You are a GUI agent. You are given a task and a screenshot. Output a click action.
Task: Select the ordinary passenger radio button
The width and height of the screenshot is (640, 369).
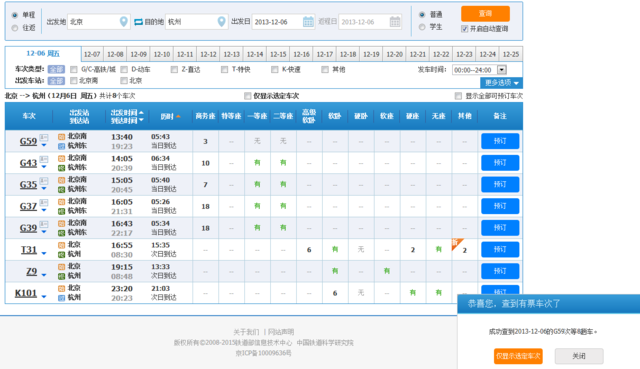click(422, 15)
